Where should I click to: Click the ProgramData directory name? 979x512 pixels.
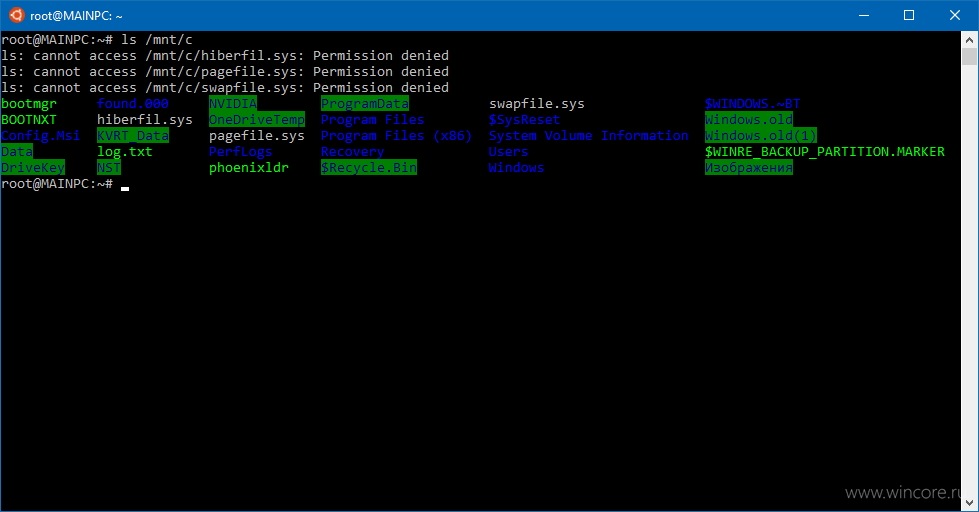click(365, 104)
